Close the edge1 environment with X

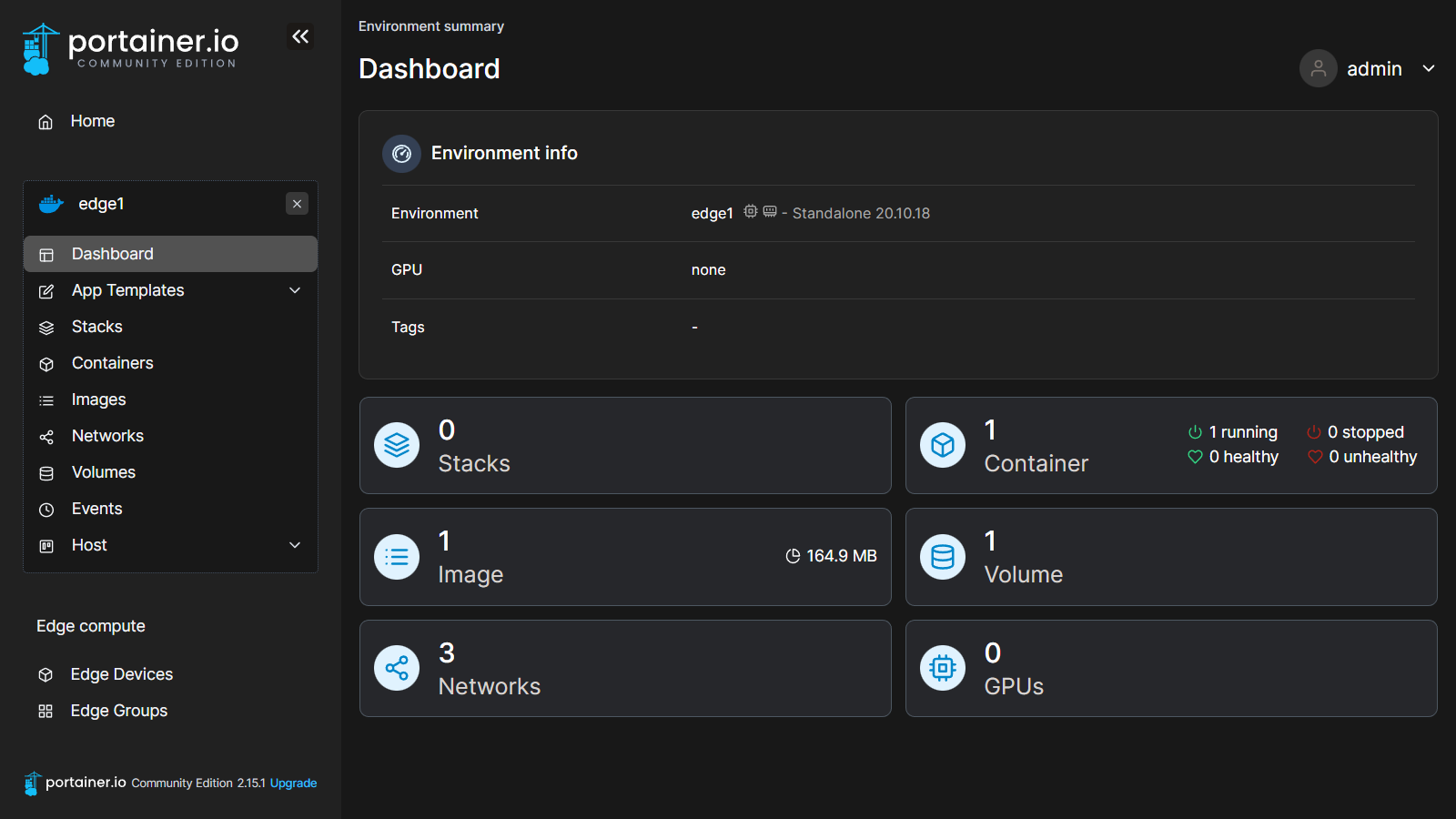tap(297, 204)
